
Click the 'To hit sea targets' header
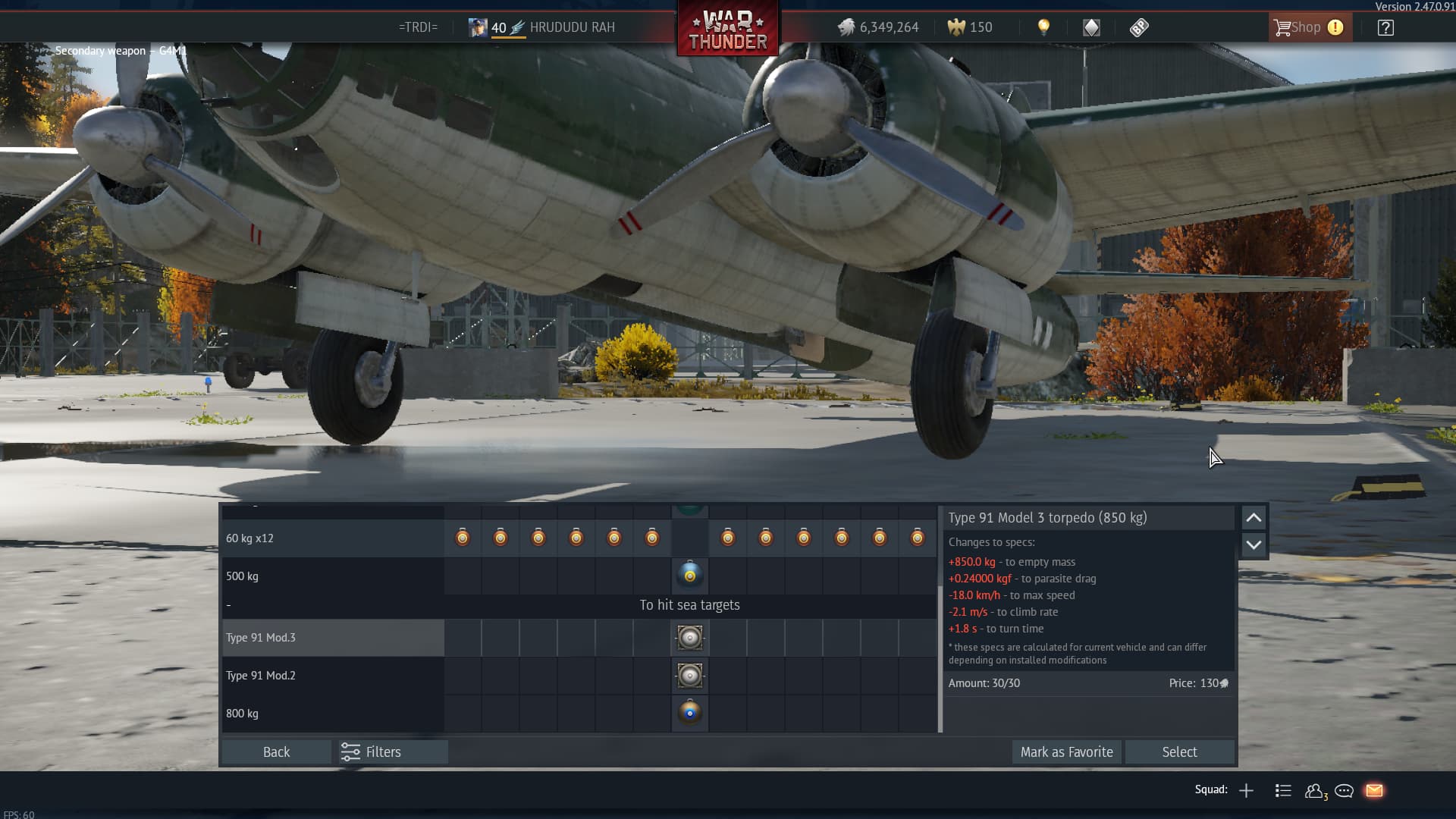pyautogui.click(x=689, y=605)
